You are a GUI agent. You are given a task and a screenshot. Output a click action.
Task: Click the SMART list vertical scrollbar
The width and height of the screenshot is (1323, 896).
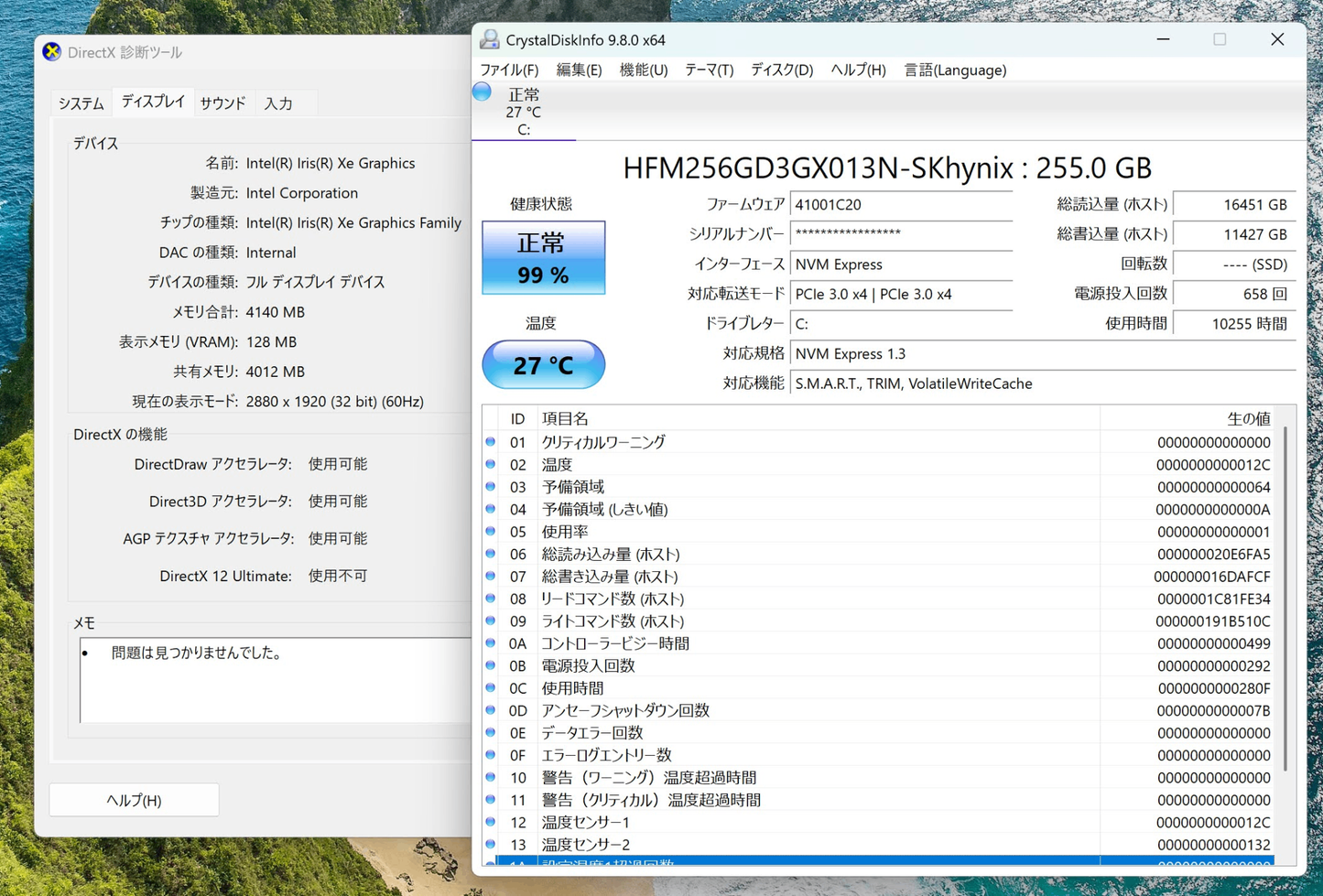click(1285, 599)
